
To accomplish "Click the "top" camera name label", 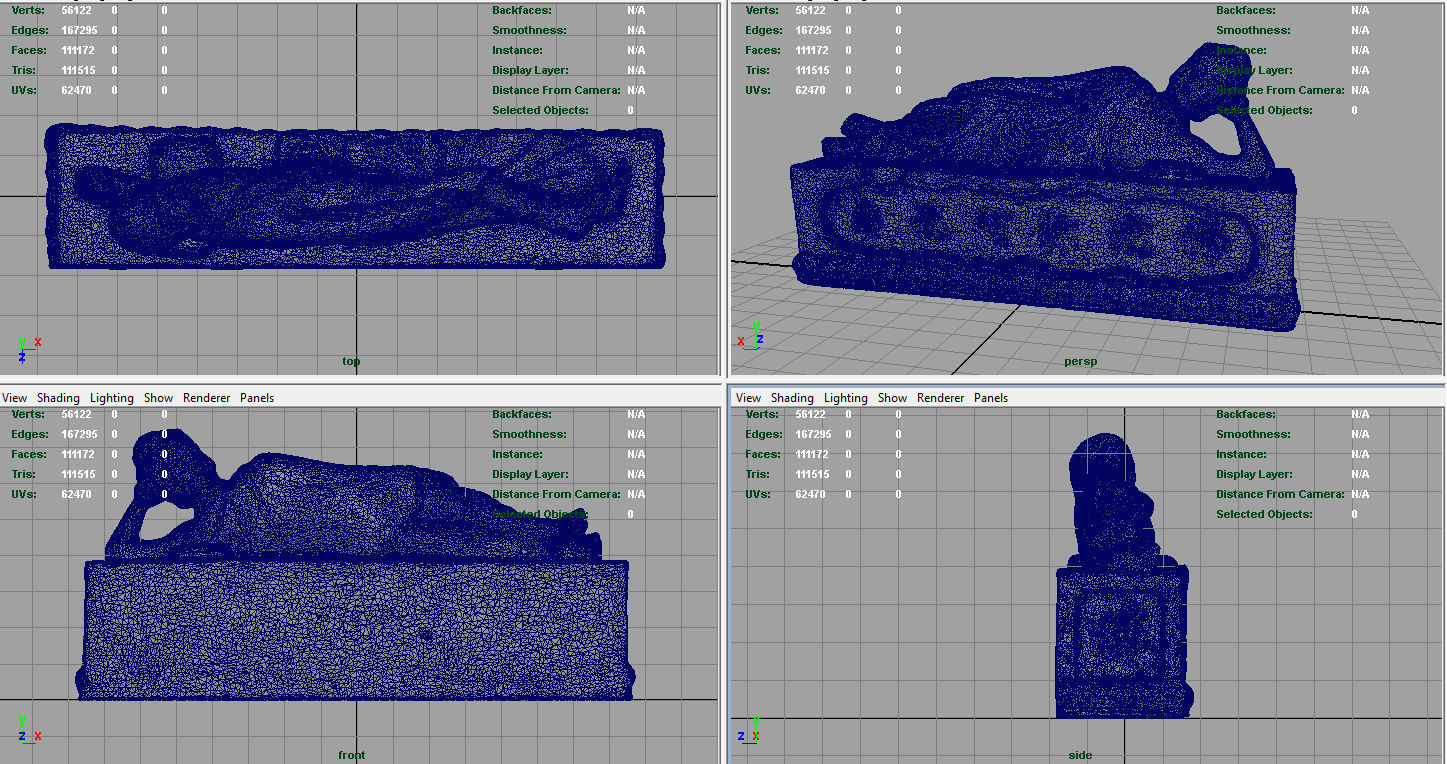I will click(351, 361).
